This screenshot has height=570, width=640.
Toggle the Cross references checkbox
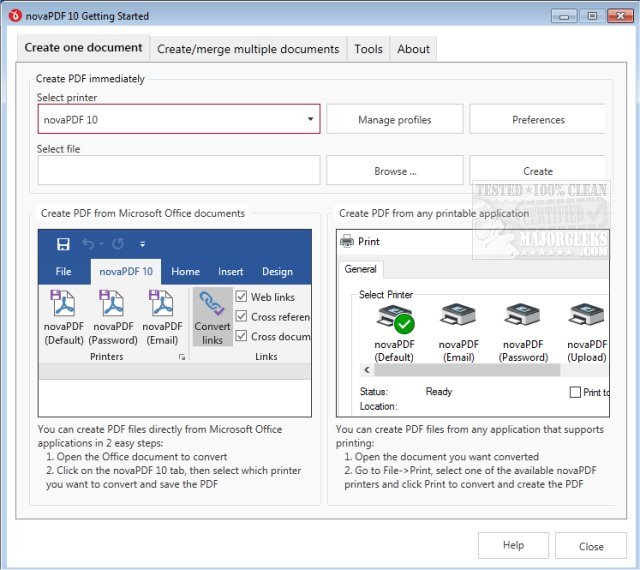[x=241, y=316]
